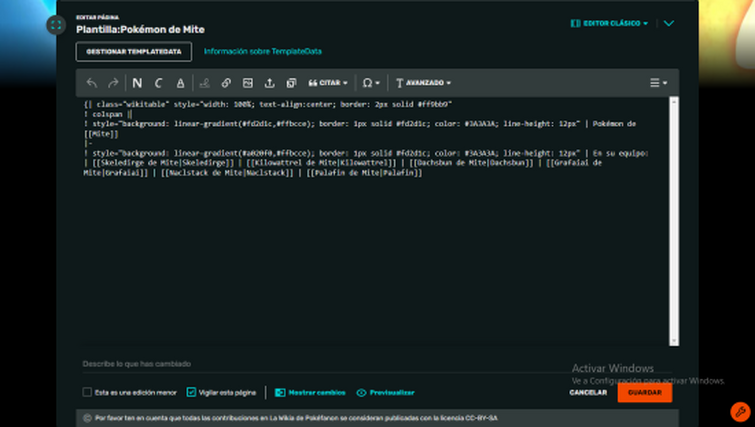Insert a link with the chain icon

[226, 83]
